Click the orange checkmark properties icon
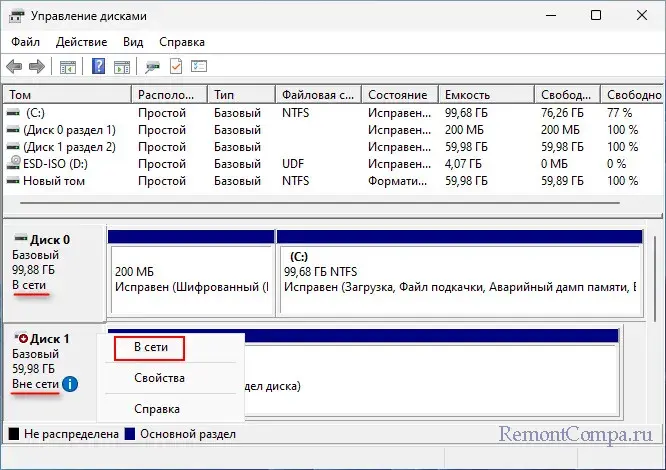 [175, 67]
